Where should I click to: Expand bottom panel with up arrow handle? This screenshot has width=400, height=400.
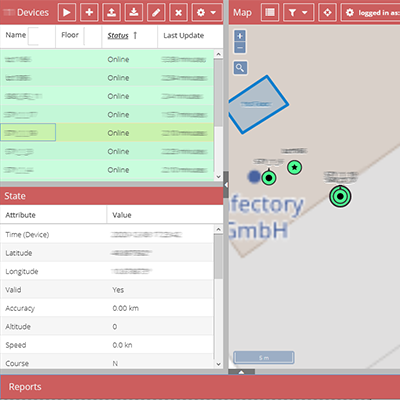pos(242,372)
